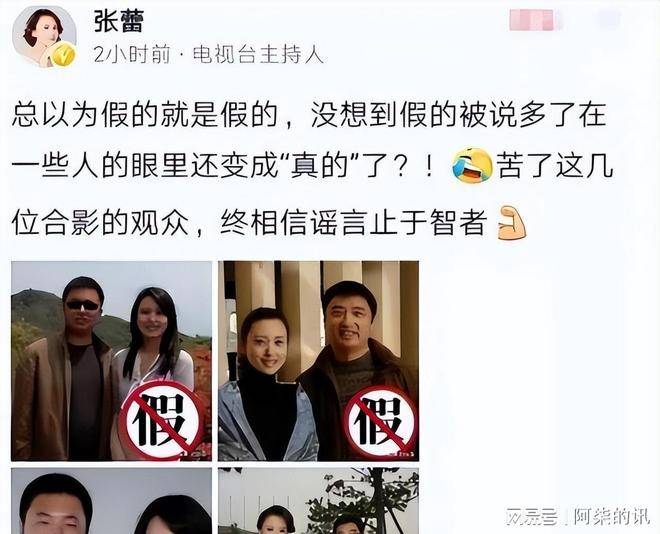Screen dimensions: 660x534
Task: Open the partially visible bottom-left photo
Action: point(112,501)
